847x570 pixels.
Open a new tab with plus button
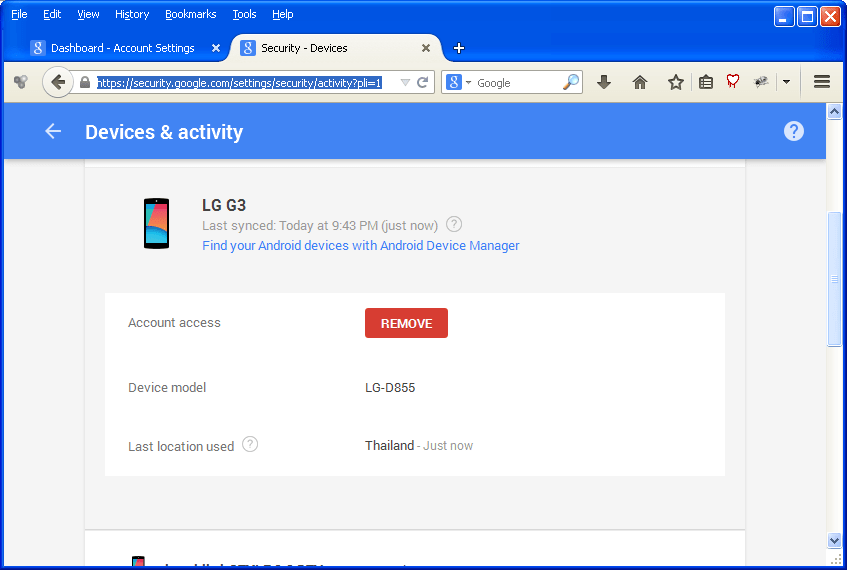[x=459, y=48]
